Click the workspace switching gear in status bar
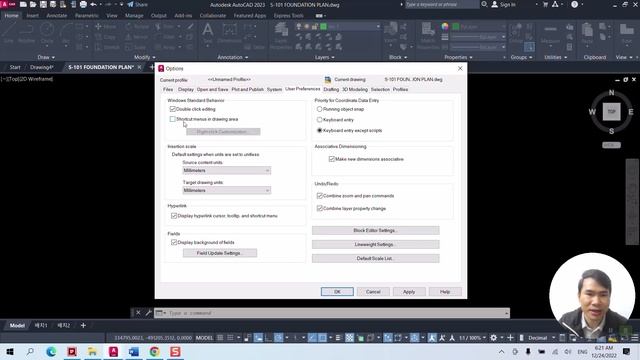 click(x=493, y=338)
